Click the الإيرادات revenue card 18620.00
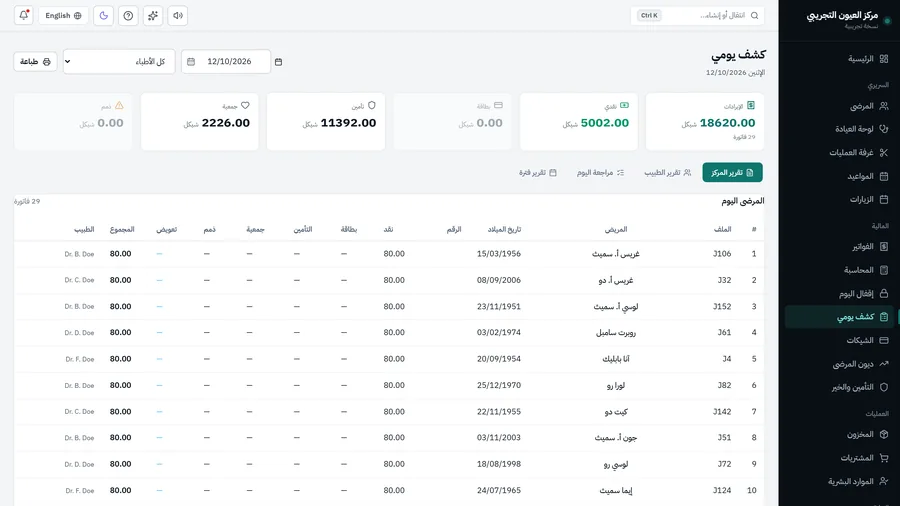The height and width of the screenshot is (506, 900). (705, 122)
